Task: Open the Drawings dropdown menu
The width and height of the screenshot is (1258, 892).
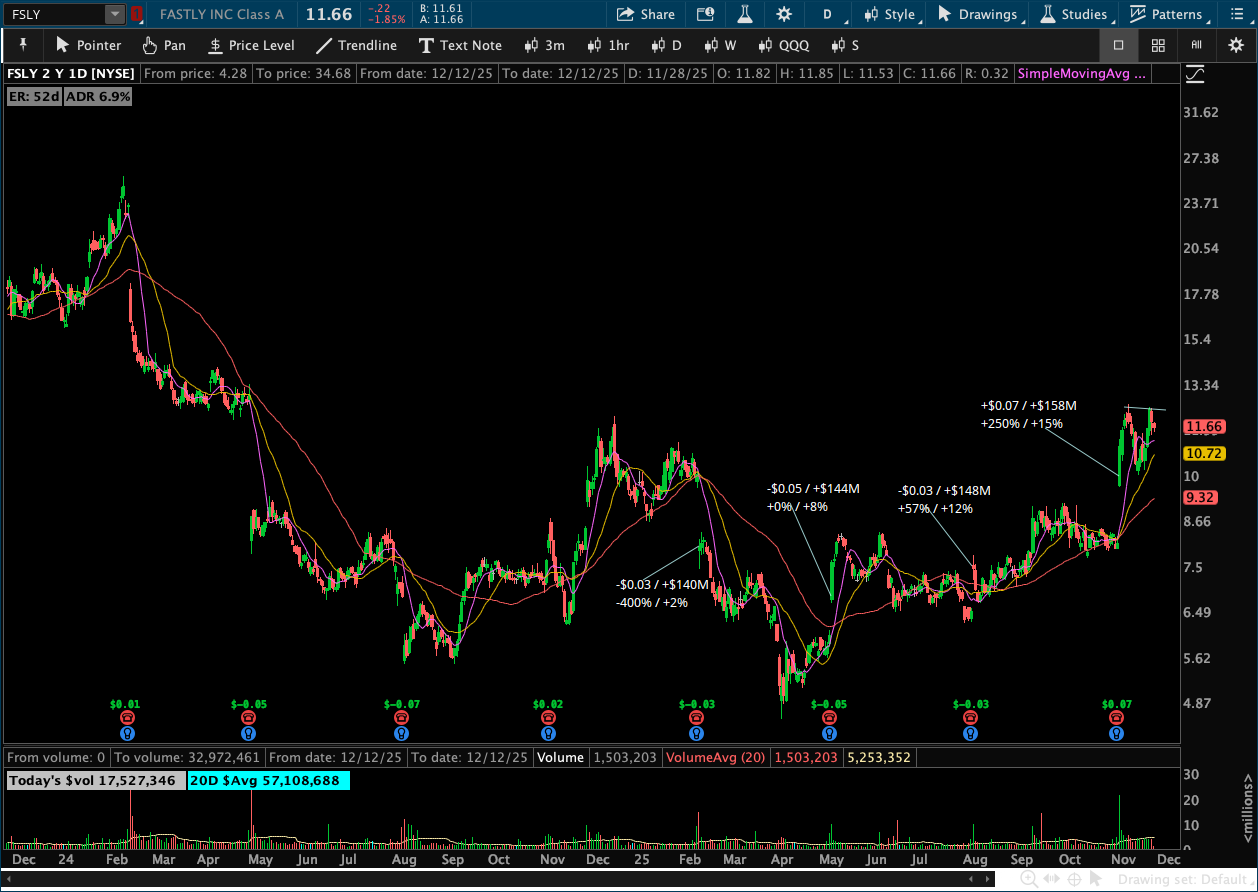Action: 980,14
